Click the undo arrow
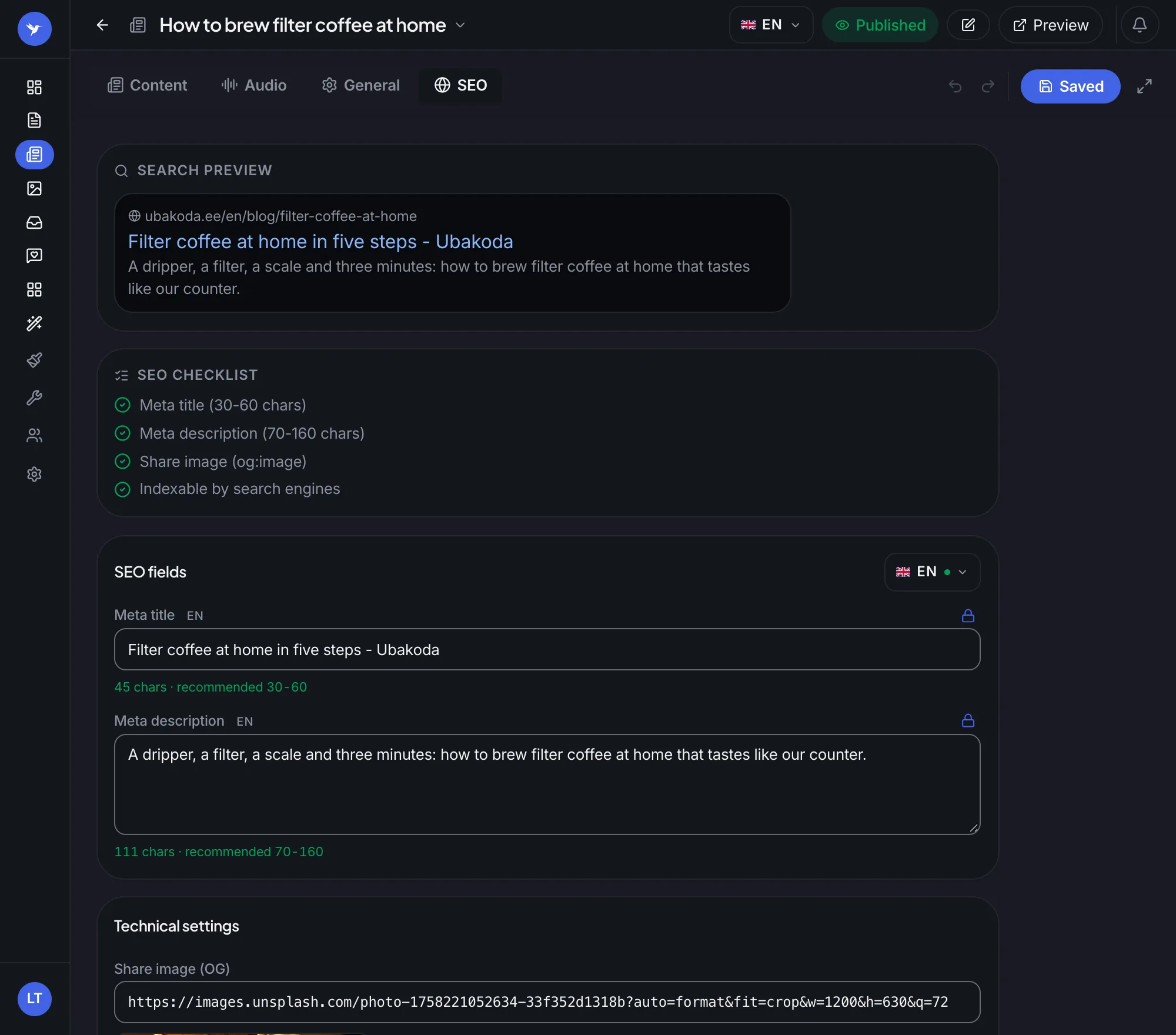The image size is (1176, 1035). pos(955,86)
